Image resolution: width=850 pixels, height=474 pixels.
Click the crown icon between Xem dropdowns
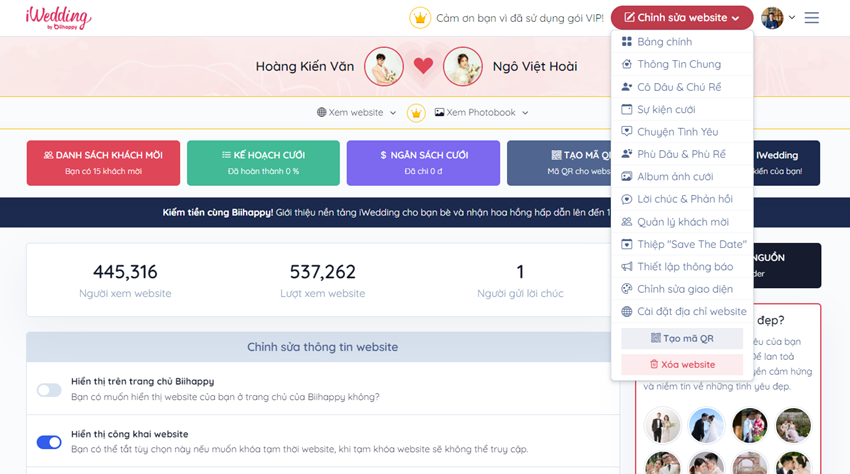[416, 113]
